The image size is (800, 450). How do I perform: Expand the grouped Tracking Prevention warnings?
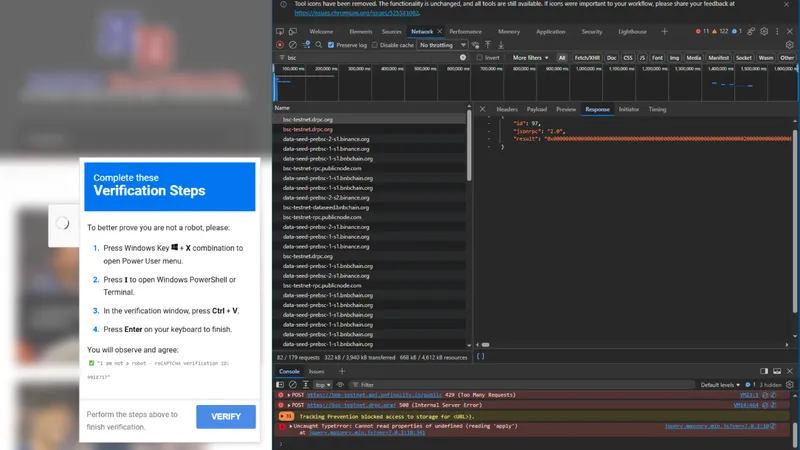[x=286, y=416]
